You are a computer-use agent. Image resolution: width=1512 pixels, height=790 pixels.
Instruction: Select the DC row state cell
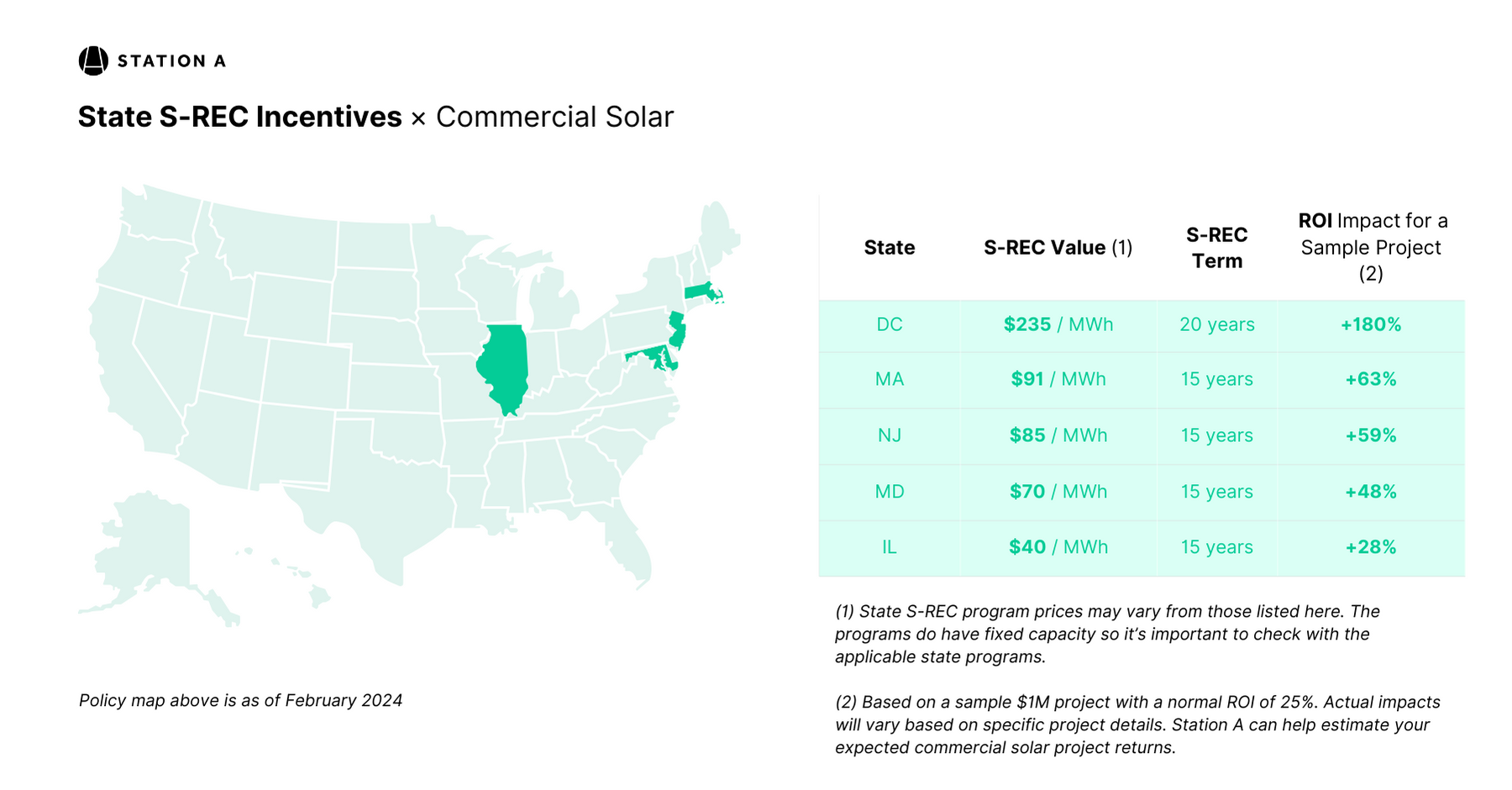[x=889, y=324]
